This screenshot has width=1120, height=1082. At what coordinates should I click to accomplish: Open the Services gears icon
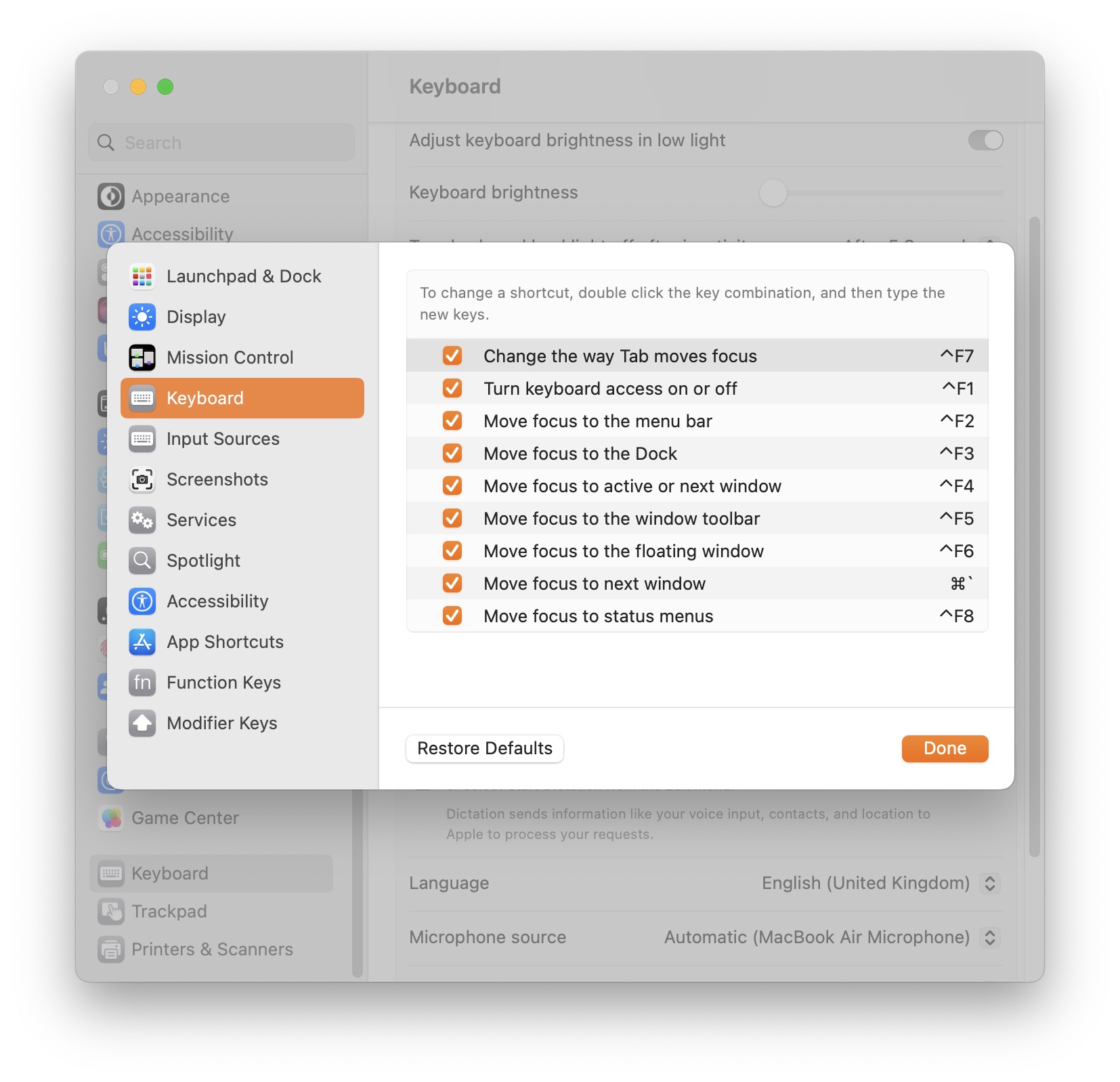point(142,520)
